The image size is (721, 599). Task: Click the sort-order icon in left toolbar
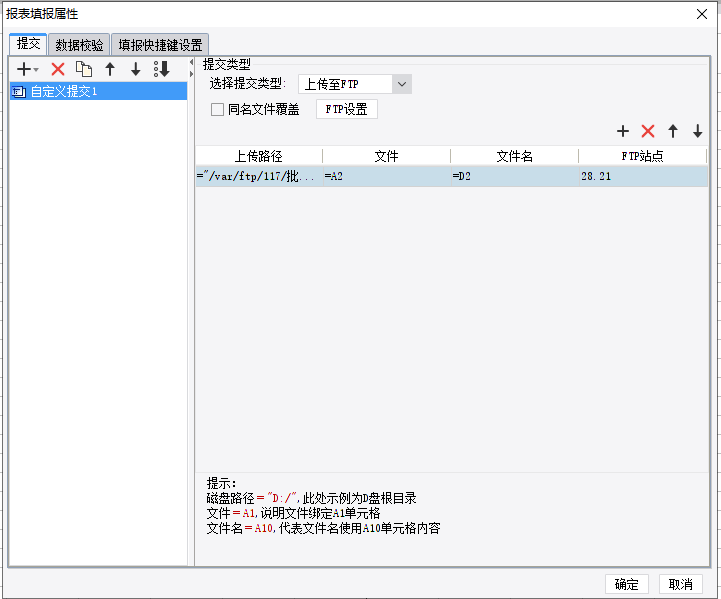pos(162,69)
